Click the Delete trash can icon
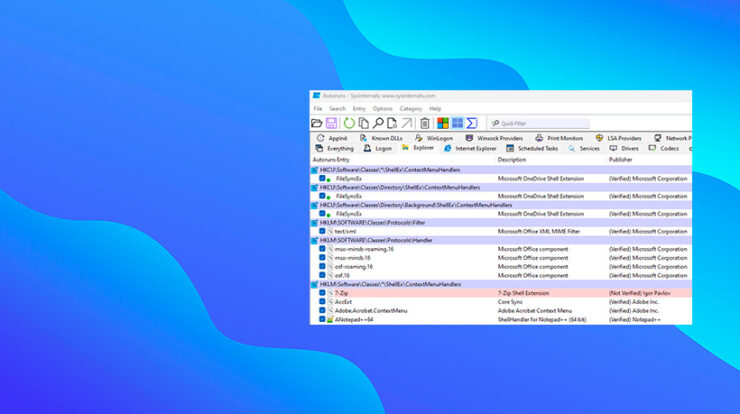The height and width of the screenshot is (414, 740). 425,123
